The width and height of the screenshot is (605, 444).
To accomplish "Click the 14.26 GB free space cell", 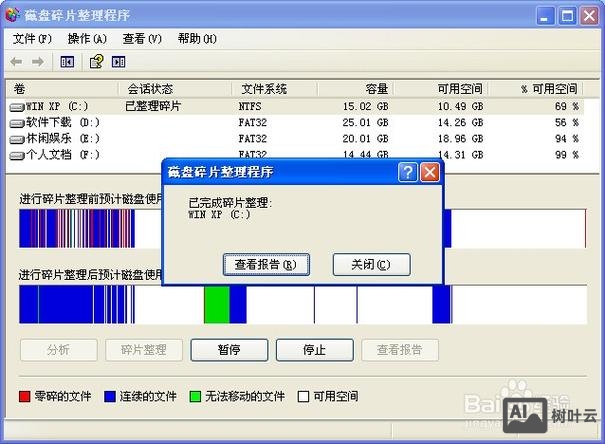I will 460,123.
